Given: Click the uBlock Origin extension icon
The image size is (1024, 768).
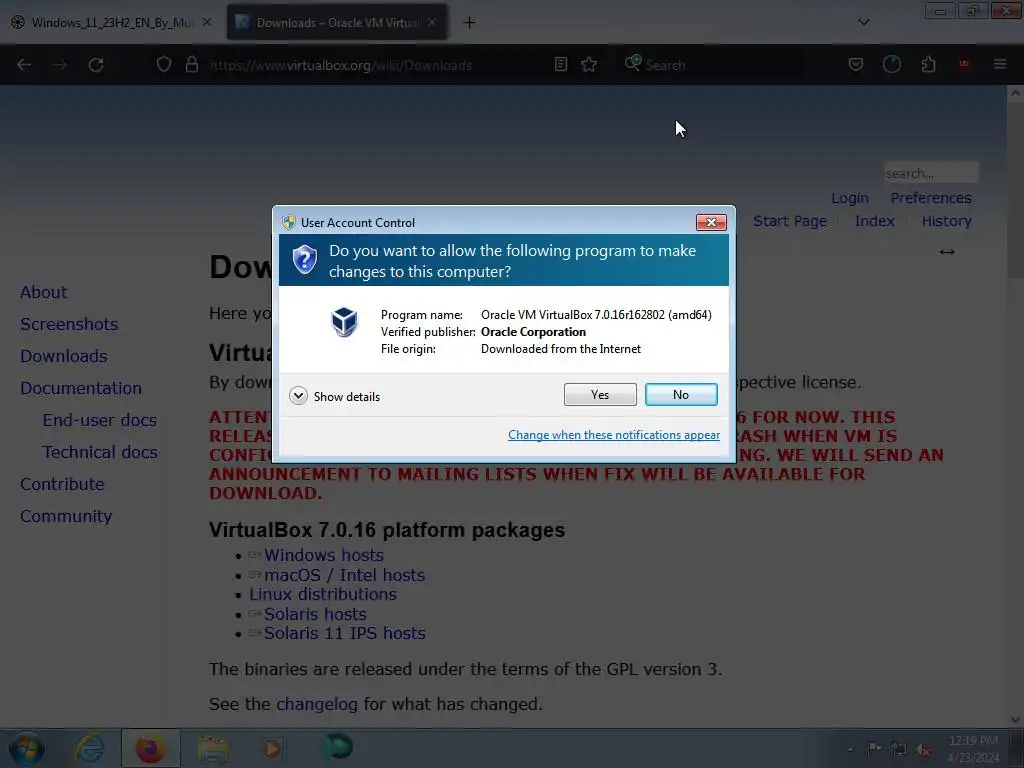Looking at the screenshot, I should click(x=964, y=64).
